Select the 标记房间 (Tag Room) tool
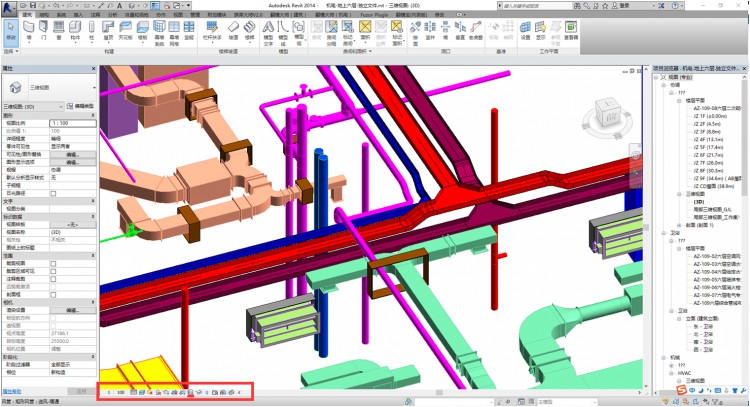Screen dimensions: 750x407 click(348, 33)
